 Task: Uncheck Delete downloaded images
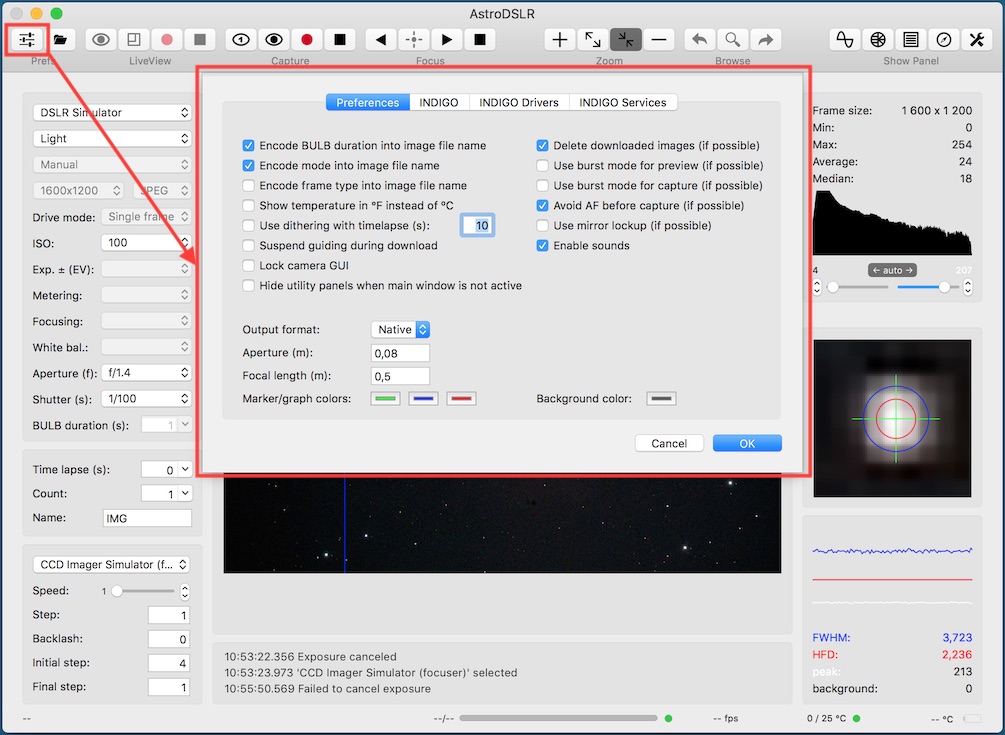pyautogui.click(x=542, y=145)
